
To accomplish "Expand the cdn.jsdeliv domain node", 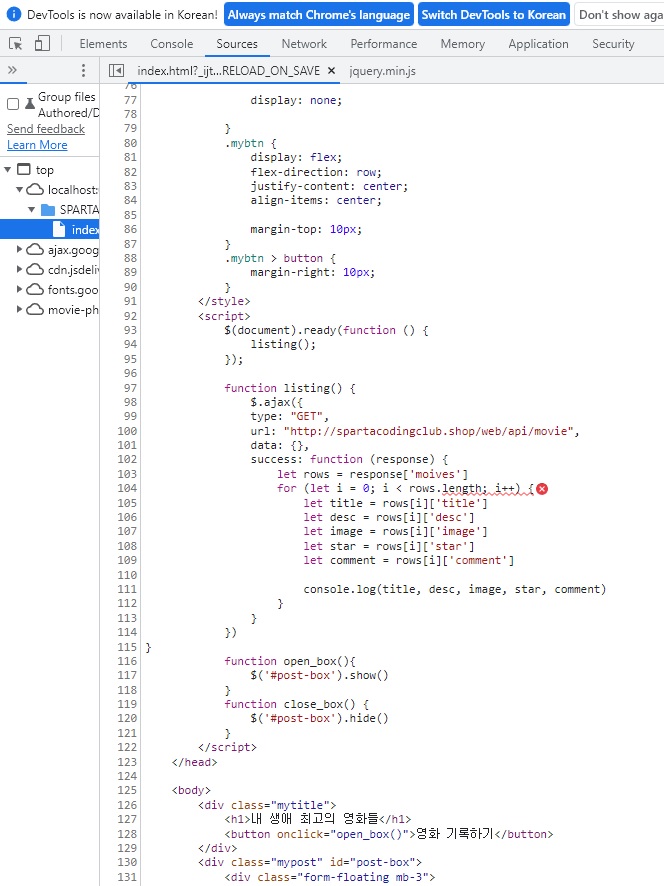I will coord(20,269).
